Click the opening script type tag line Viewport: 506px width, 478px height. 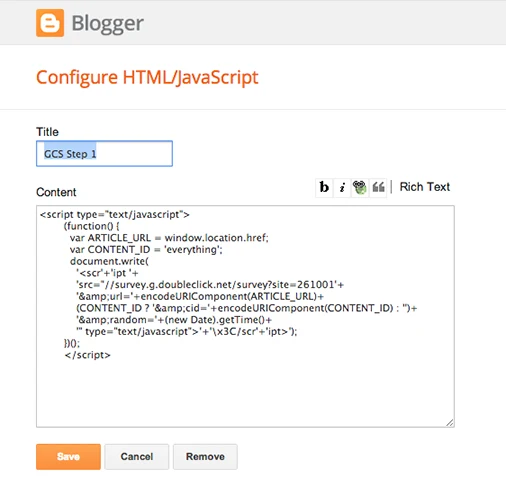tap(115, 214)
